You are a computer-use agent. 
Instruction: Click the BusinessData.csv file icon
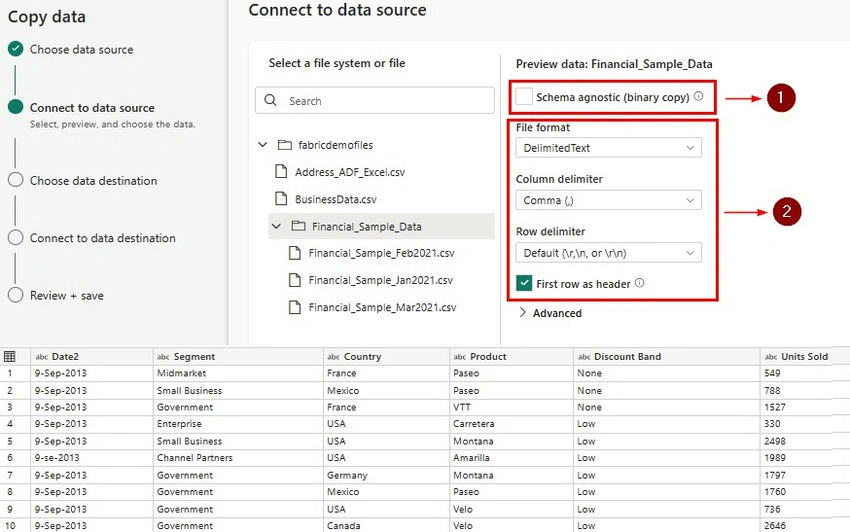tap(281, 198)
